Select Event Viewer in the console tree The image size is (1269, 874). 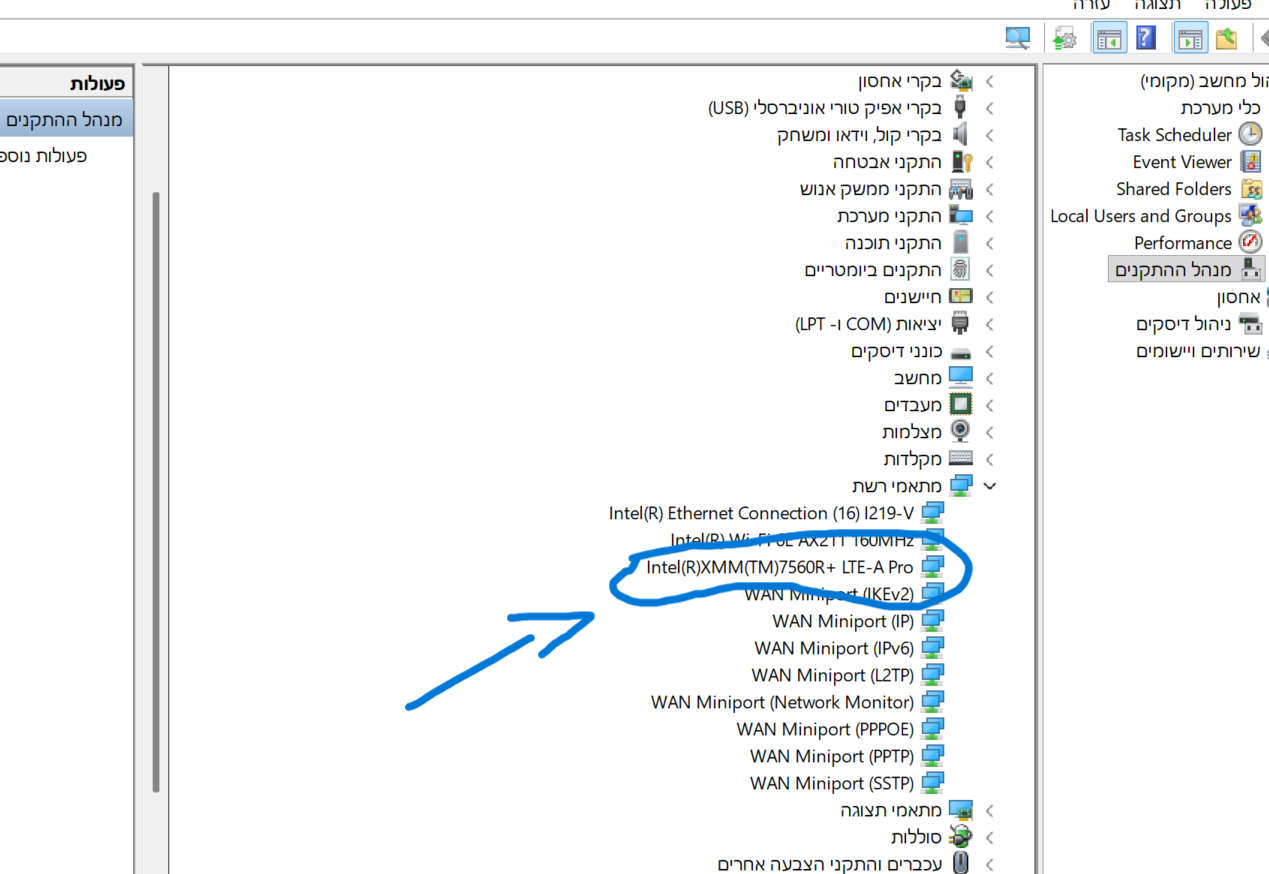point(1181,162)
